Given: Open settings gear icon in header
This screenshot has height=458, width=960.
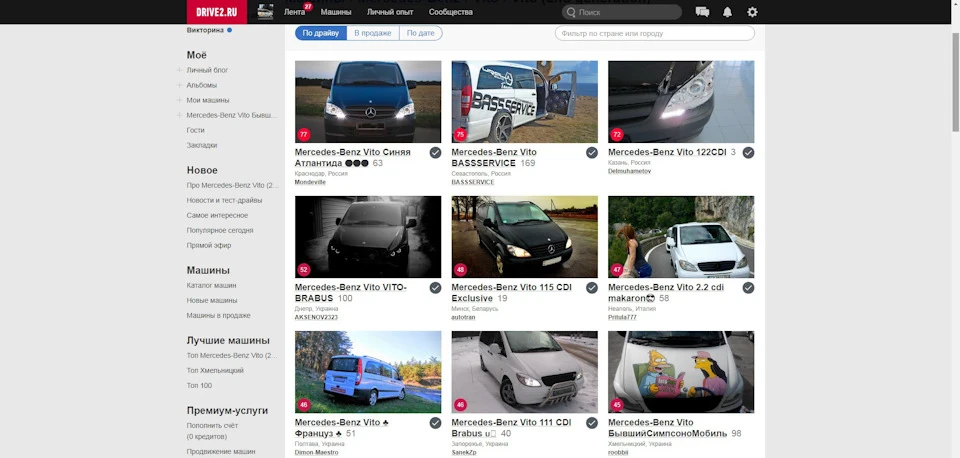Looking at the screenshot, I should 752,12.
